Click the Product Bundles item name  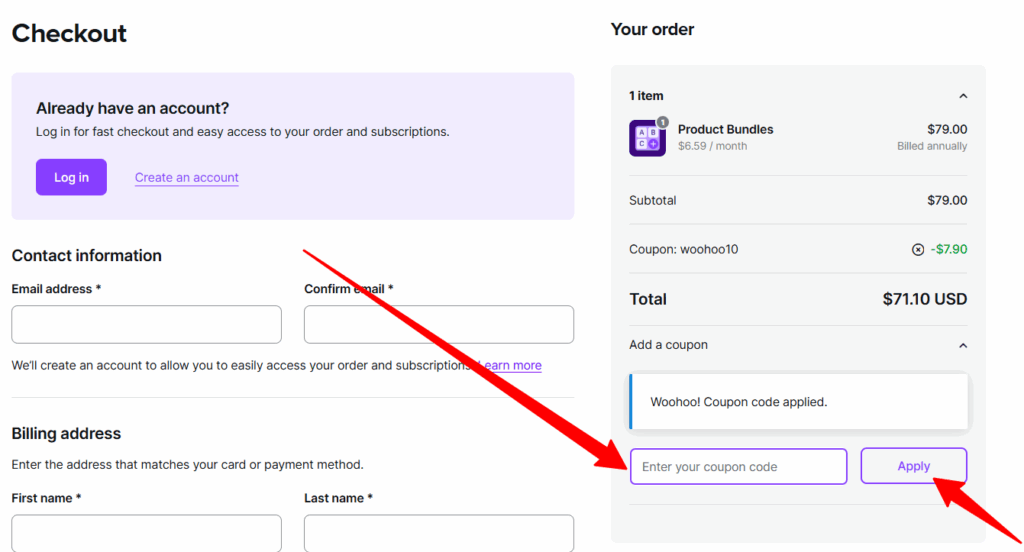[726, 129]
